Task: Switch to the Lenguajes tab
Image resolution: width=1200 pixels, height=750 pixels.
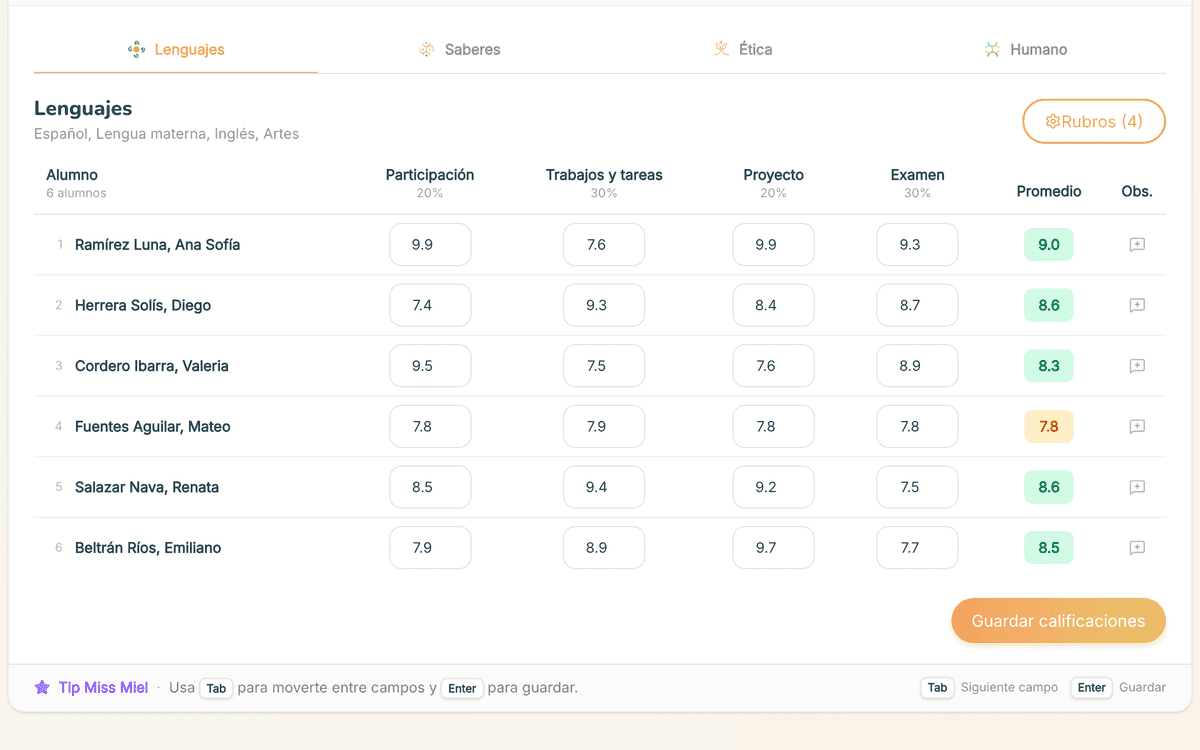Action: [x=176, y=49]
